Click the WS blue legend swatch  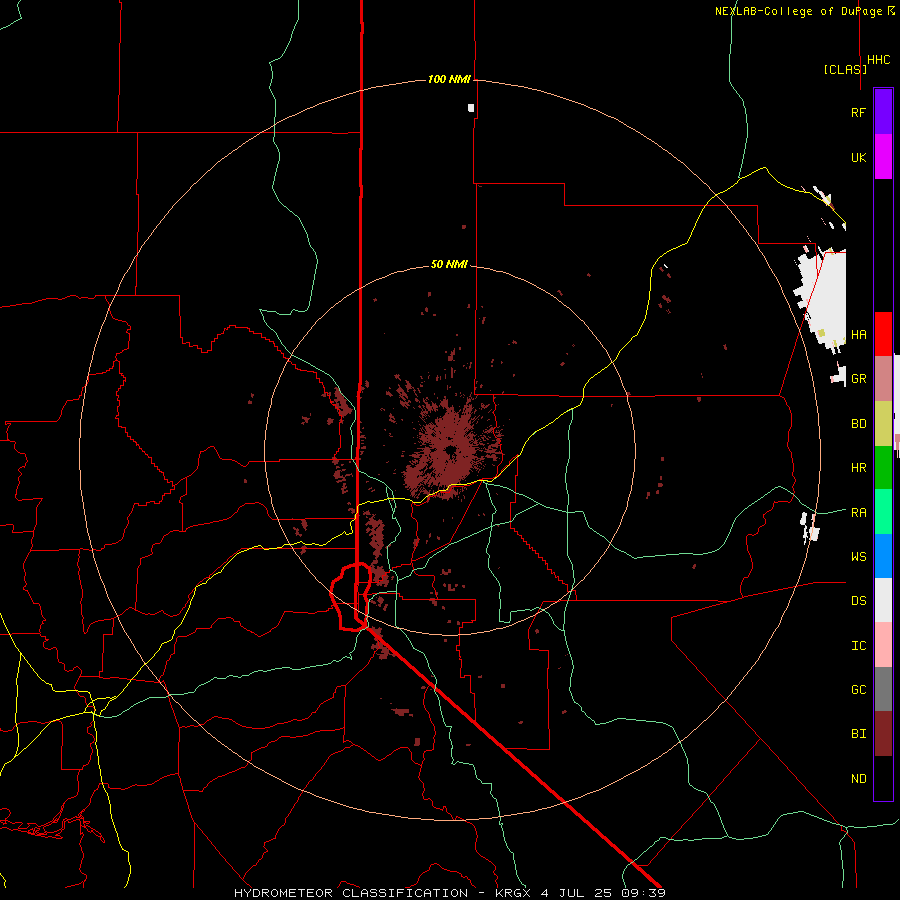point(883,556)
